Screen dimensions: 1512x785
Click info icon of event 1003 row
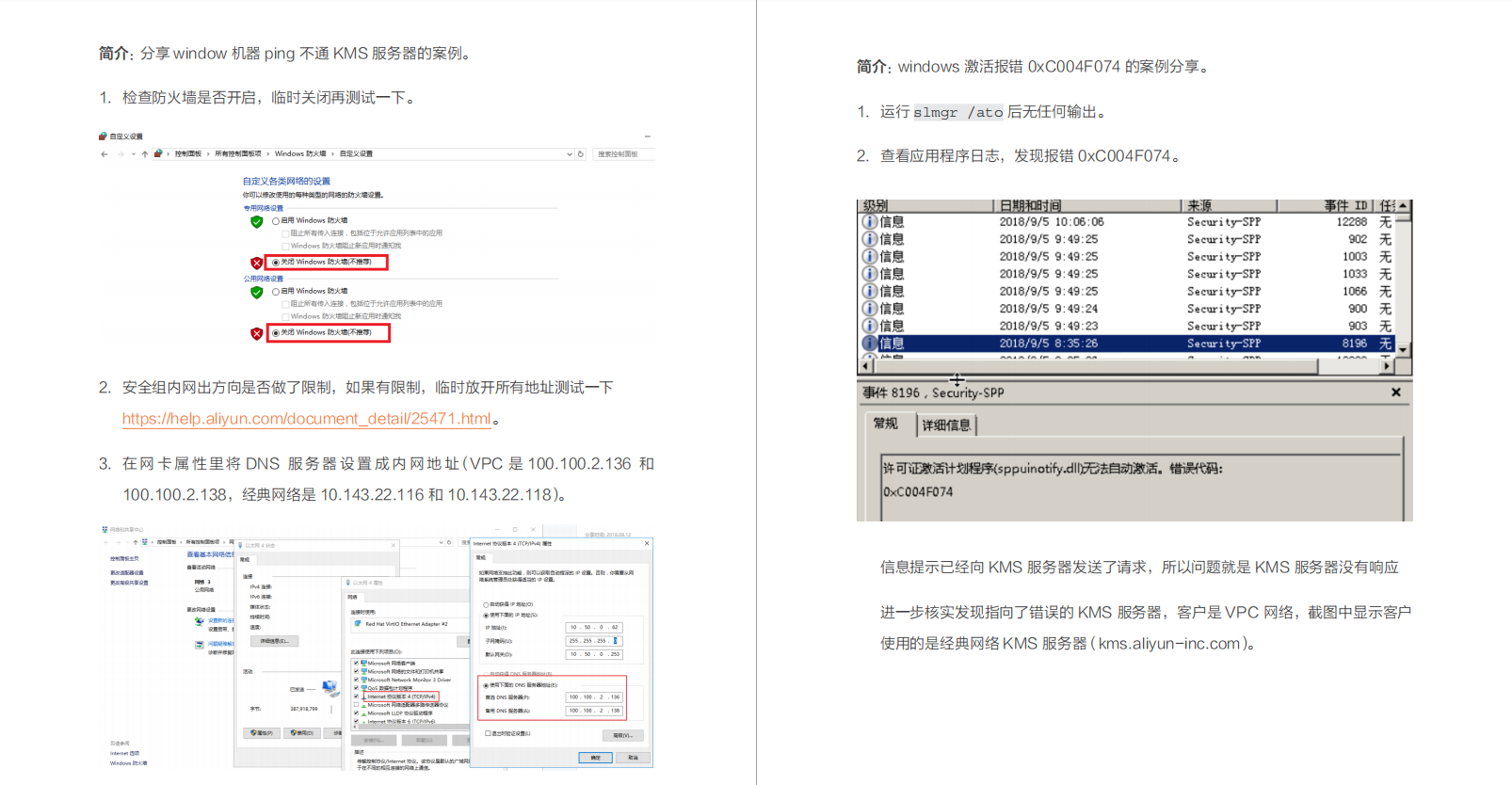pos(870,256)
